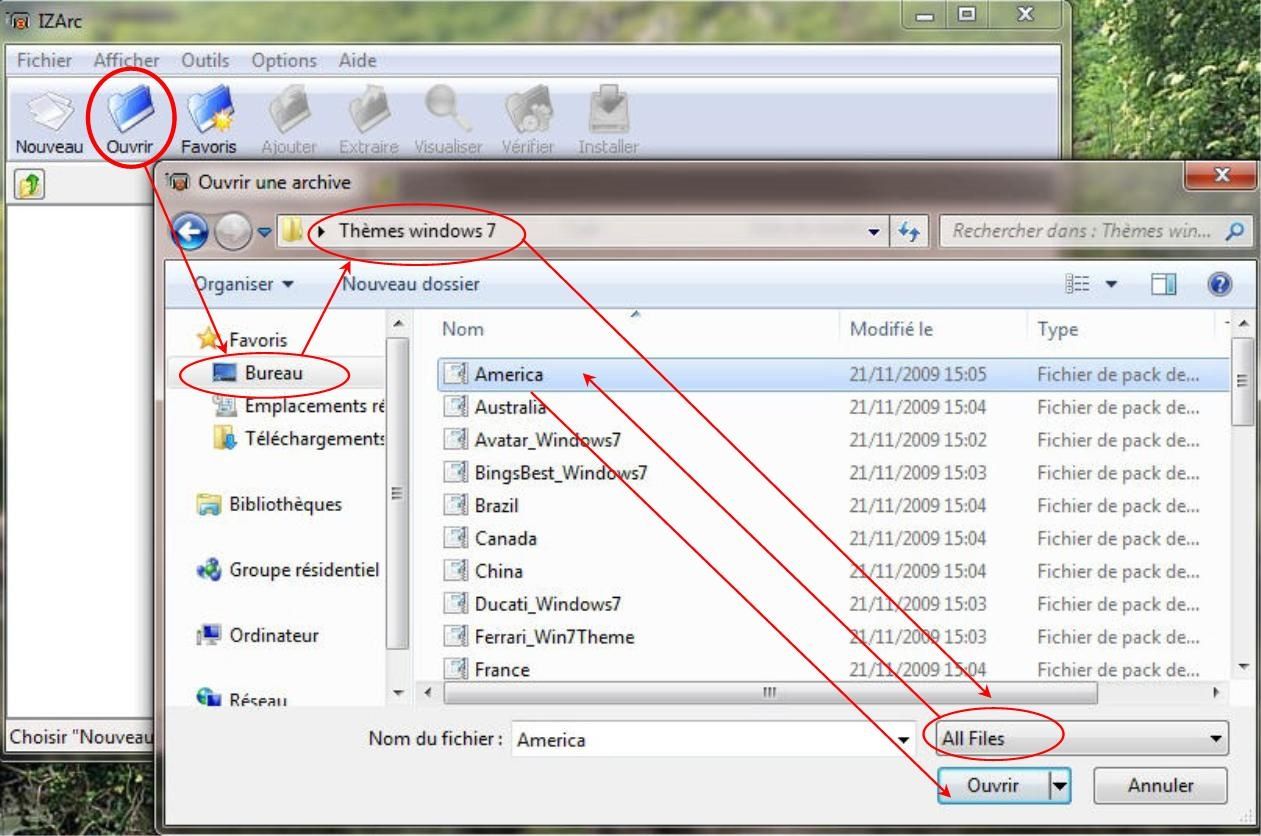Click the horizontal scrollbar under the file list
Image resolution: width=1261 pixels, height=836 pixels.
point(770,692)
